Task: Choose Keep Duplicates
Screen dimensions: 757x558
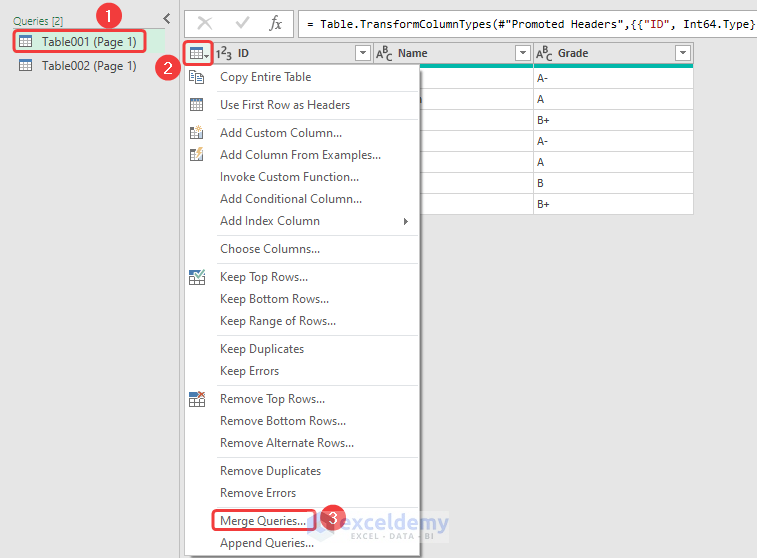Action: pyautogui.click(x=262, y=349)
